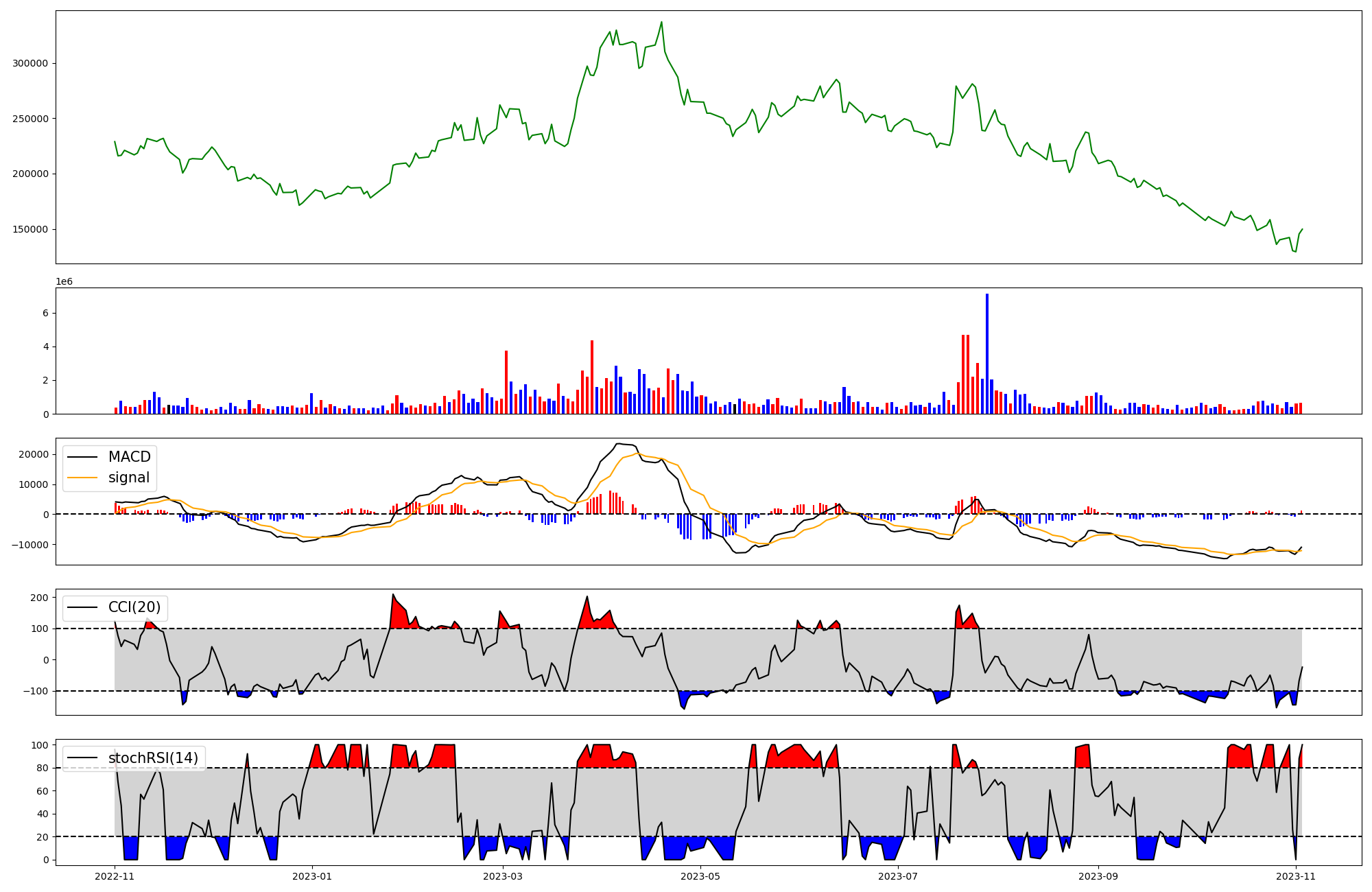Click the 2023-09 x-axis date label
This screenshot has width=1372, height=892.
click(x=1099, y=876)
